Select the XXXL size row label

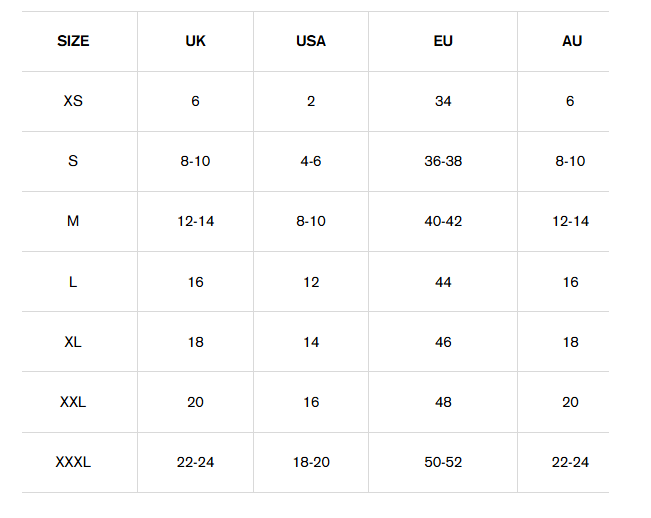pos(73,462)
